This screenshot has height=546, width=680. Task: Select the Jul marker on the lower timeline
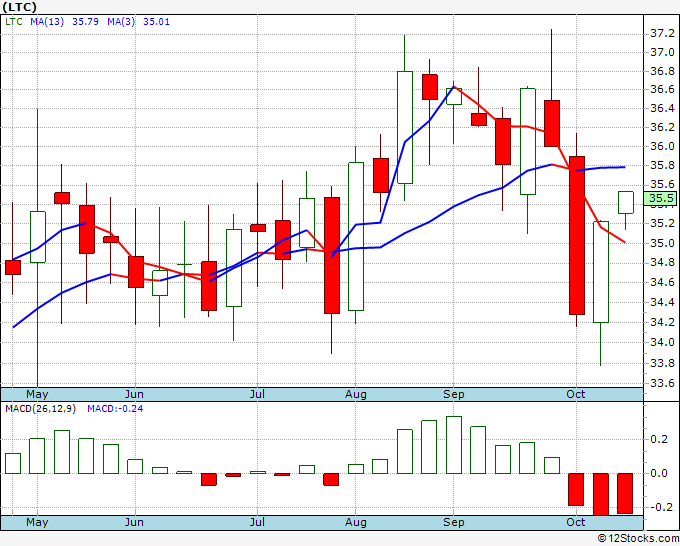257,522
